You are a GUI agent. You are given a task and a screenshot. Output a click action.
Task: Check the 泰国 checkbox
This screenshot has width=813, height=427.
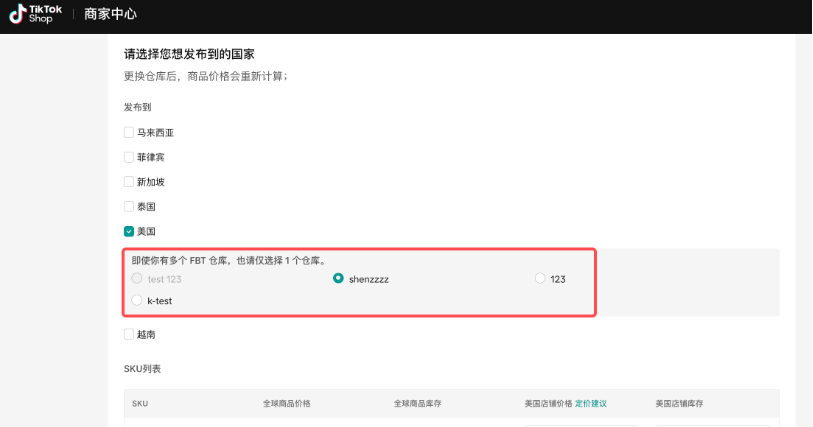pos(129,207)
